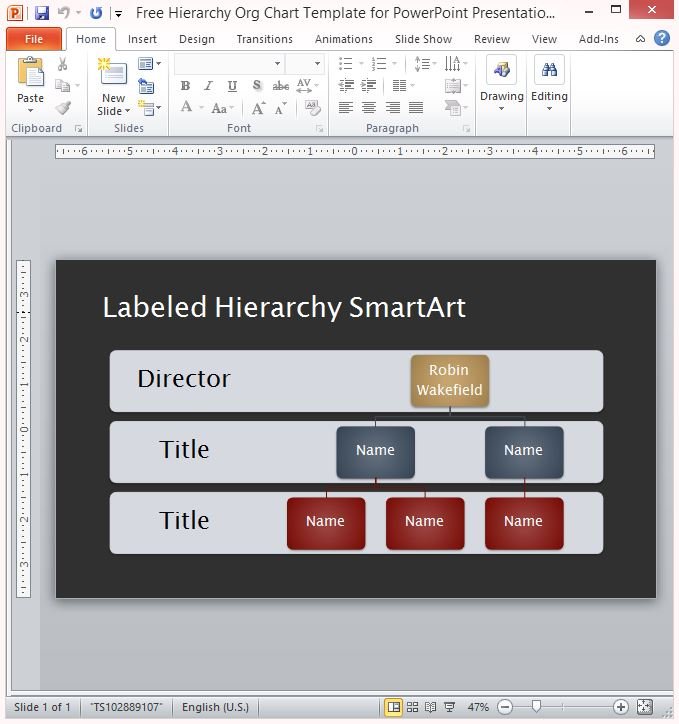Open the File menu tab
This screenshot has height=724, width=679.
[x=34, y=39]
